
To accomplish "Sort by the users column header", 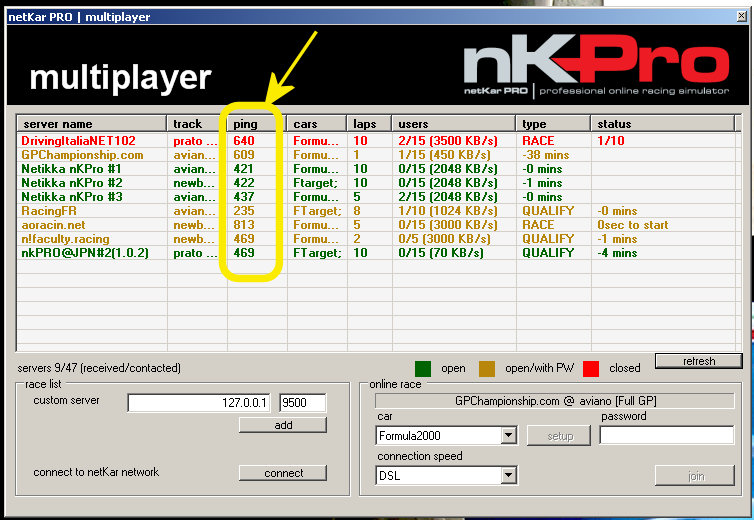I will click(x=453, y=124).
